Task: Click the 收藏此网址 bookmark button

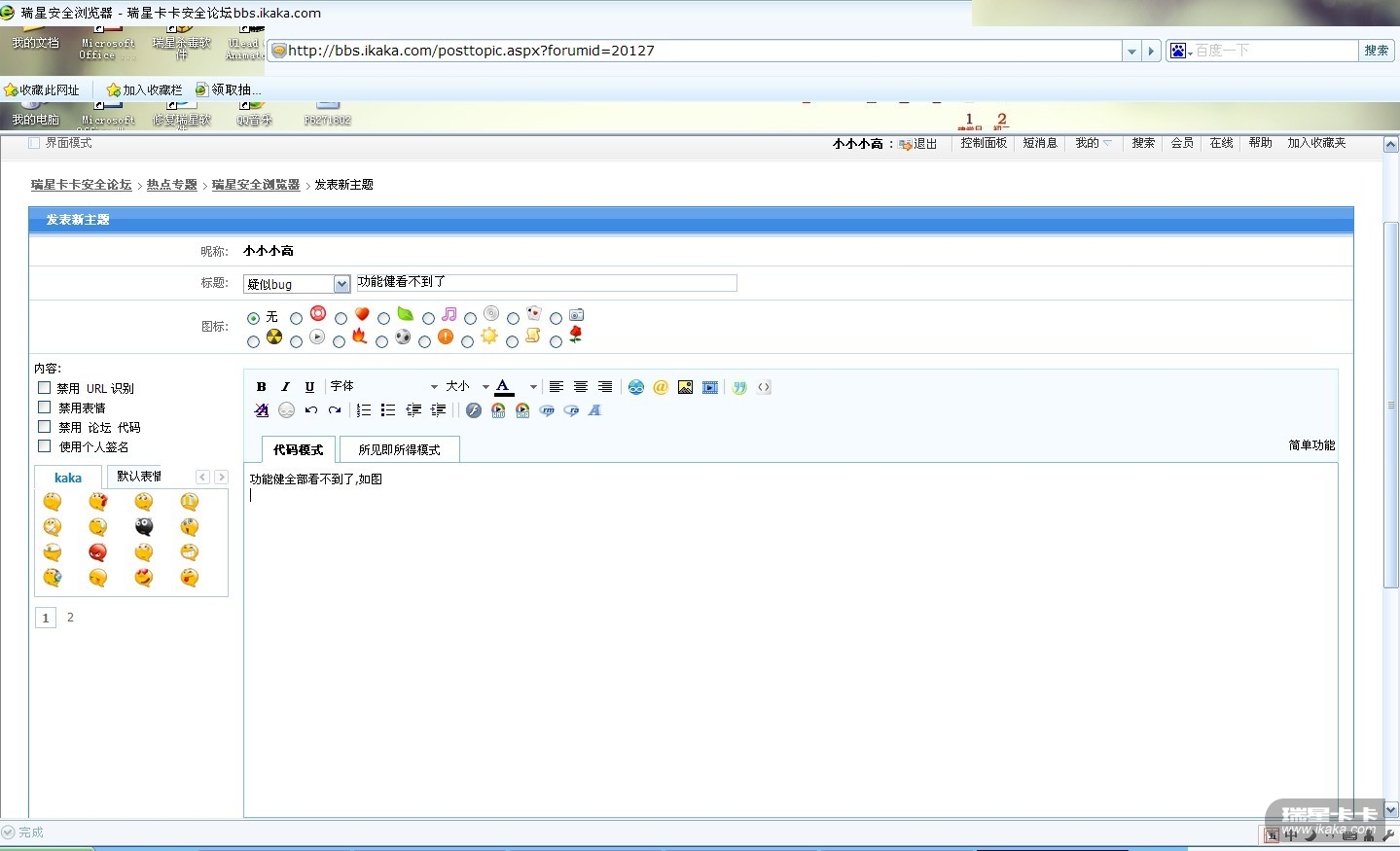Action: pos(42,89)
